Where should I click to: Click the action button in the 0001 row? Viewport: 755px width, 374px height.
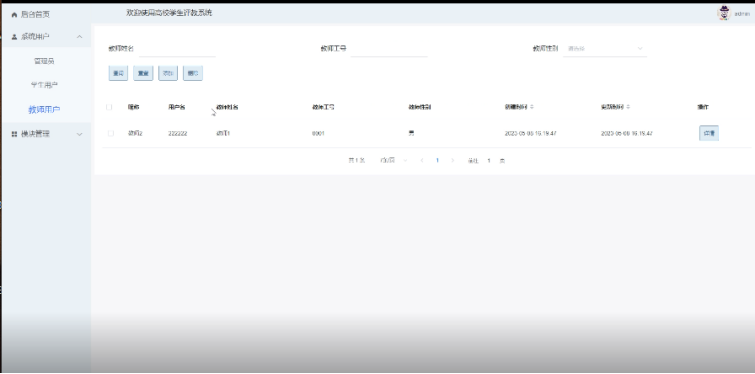tap(709, 133)
